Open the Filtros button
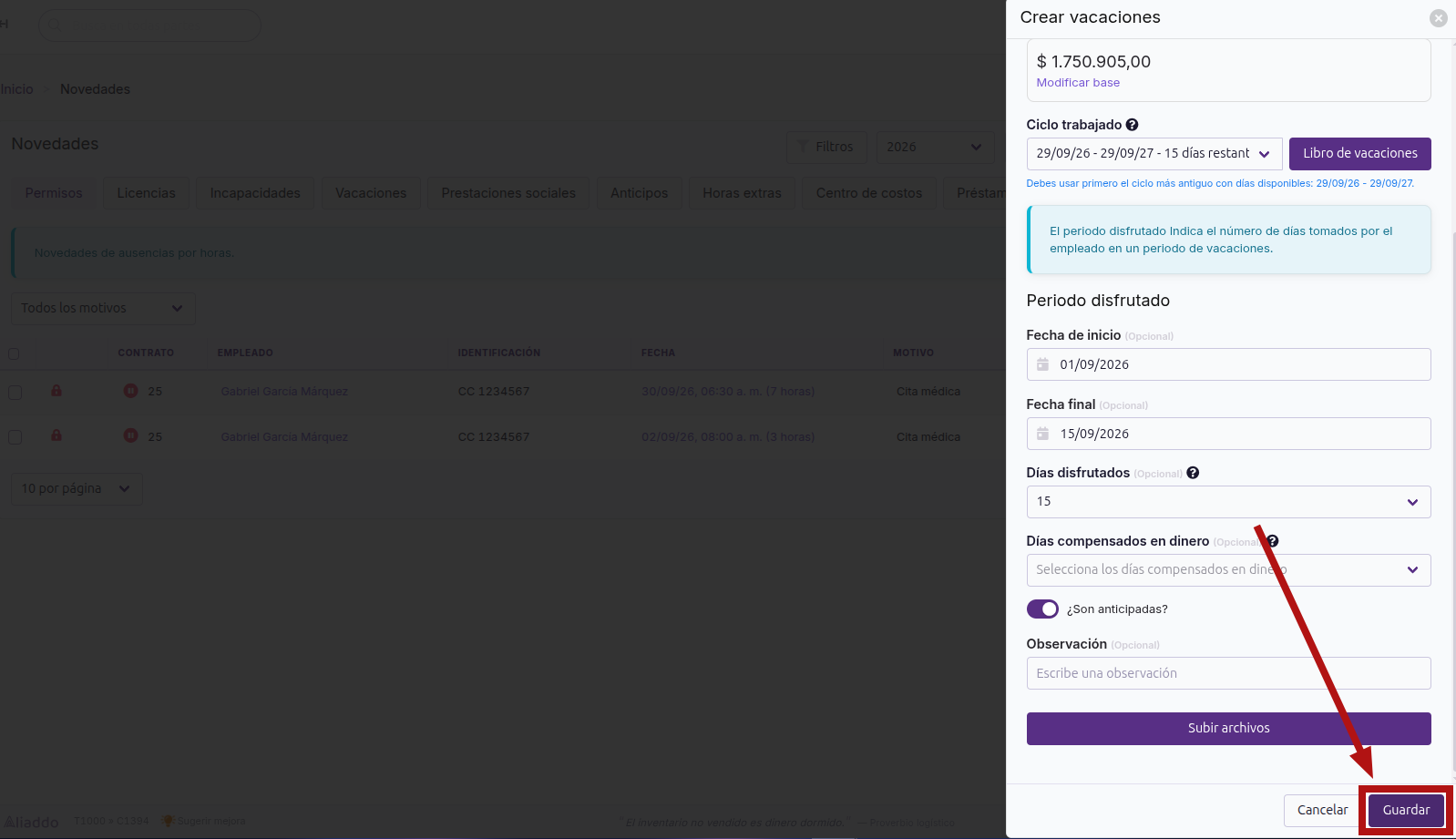This screenshot has width=1456, height=839. (x=826, y=147)
